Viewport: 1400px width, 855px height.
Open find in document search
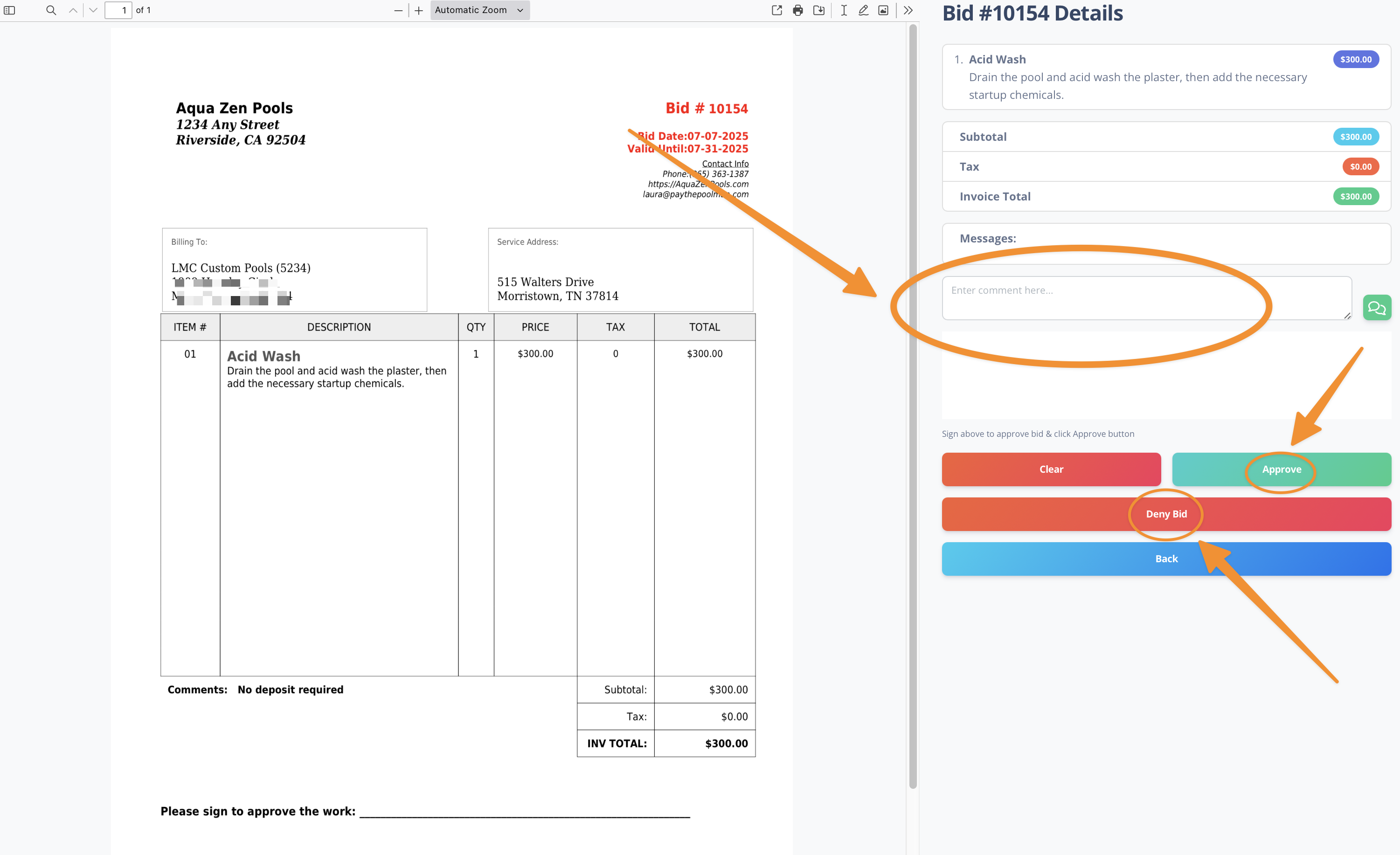(51, 10)
